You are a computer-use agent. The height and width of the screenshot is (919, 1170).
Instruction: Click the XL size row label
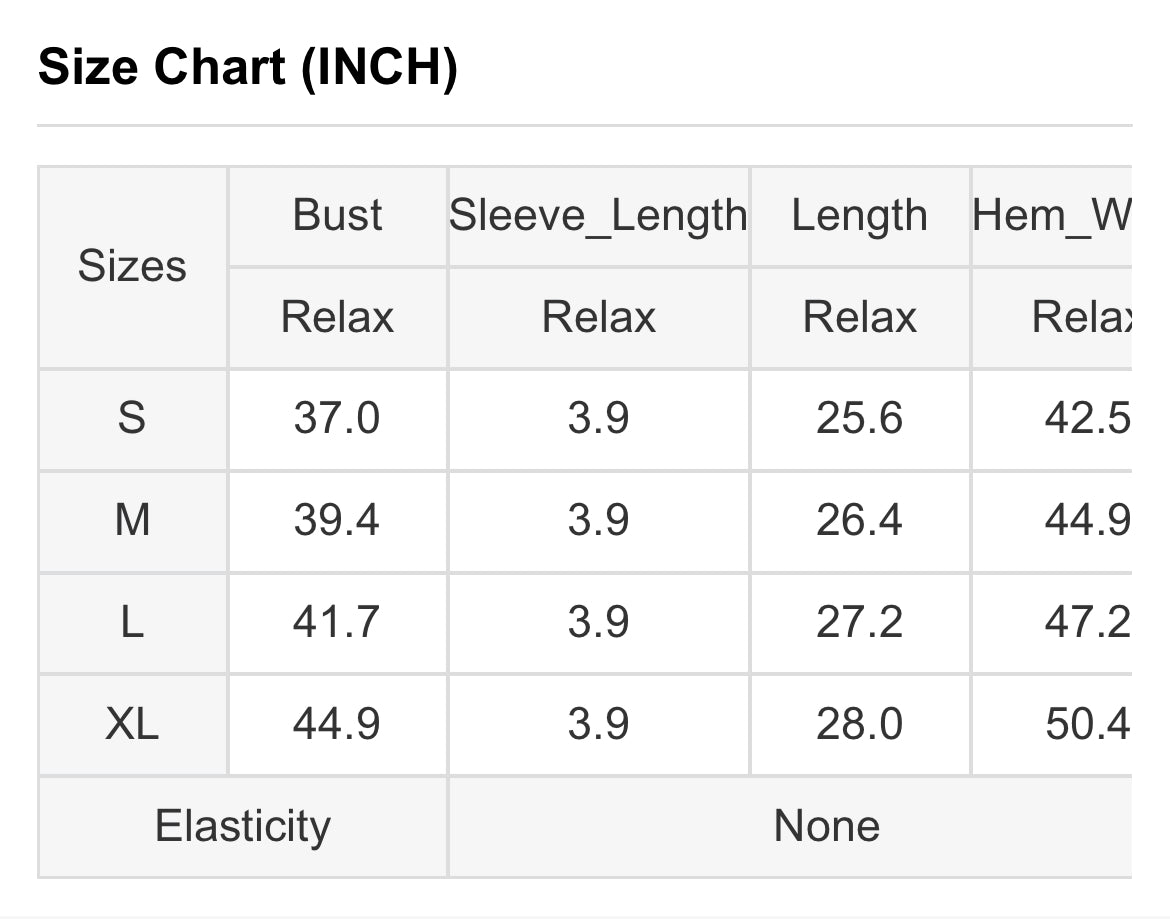[x=132, y=724]
